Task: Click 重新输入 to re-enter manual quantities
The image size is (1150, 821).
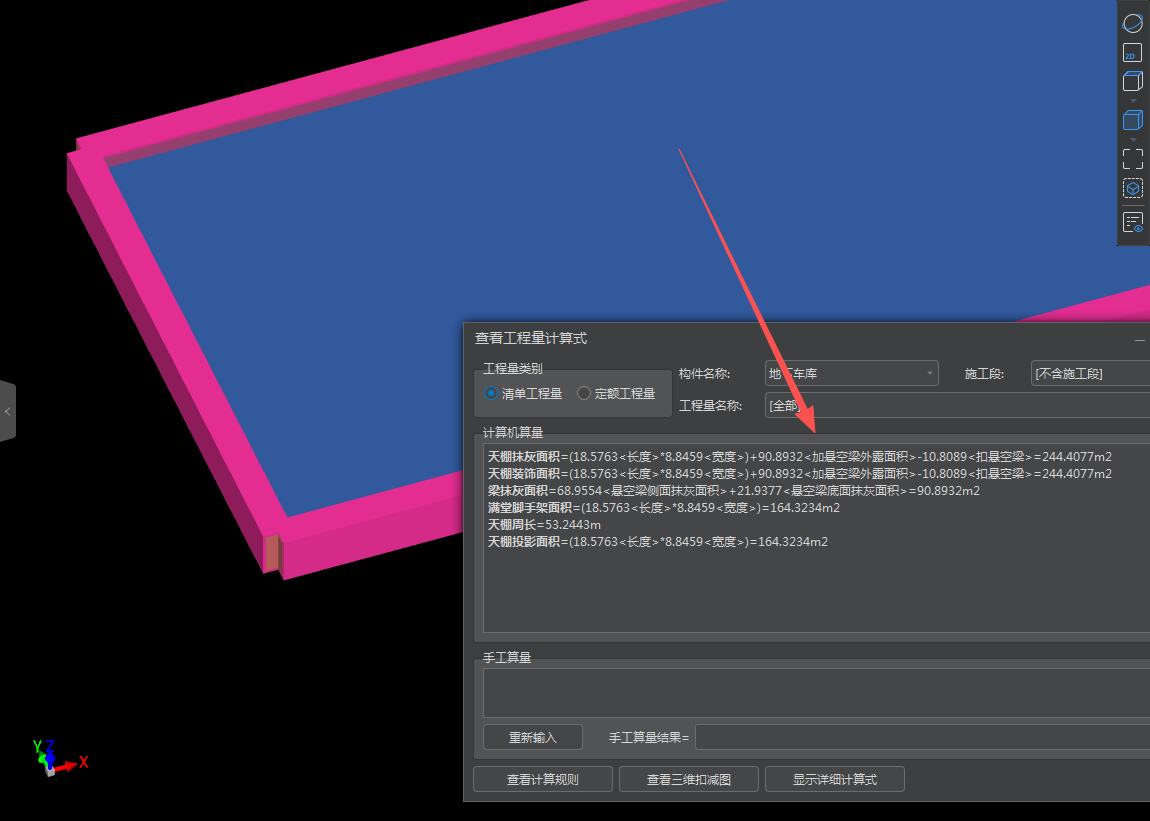Action: pos(532,737)
